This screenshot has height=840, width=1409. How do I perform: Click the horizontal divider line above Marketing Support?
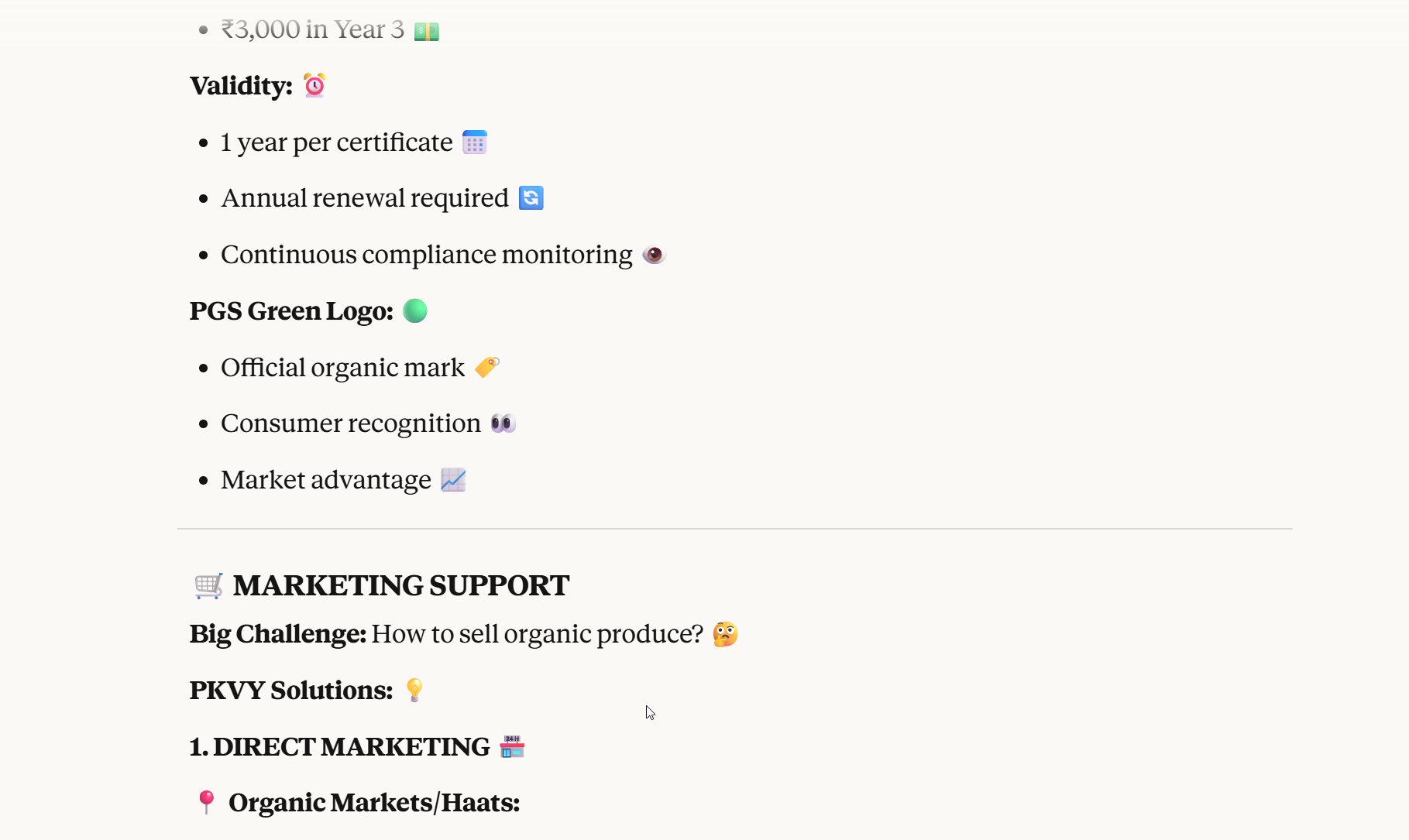[x=734, y=529]
